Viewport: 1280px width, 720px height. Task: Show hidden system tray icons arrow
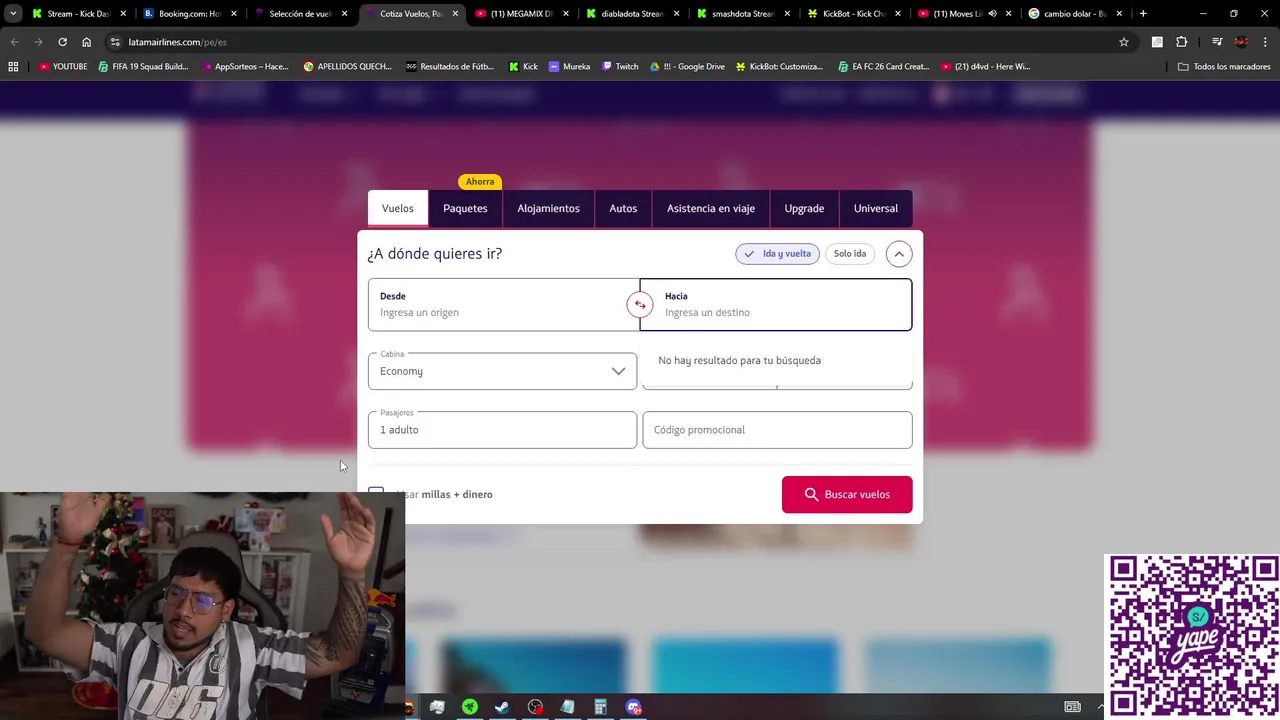coord(1102,707)
